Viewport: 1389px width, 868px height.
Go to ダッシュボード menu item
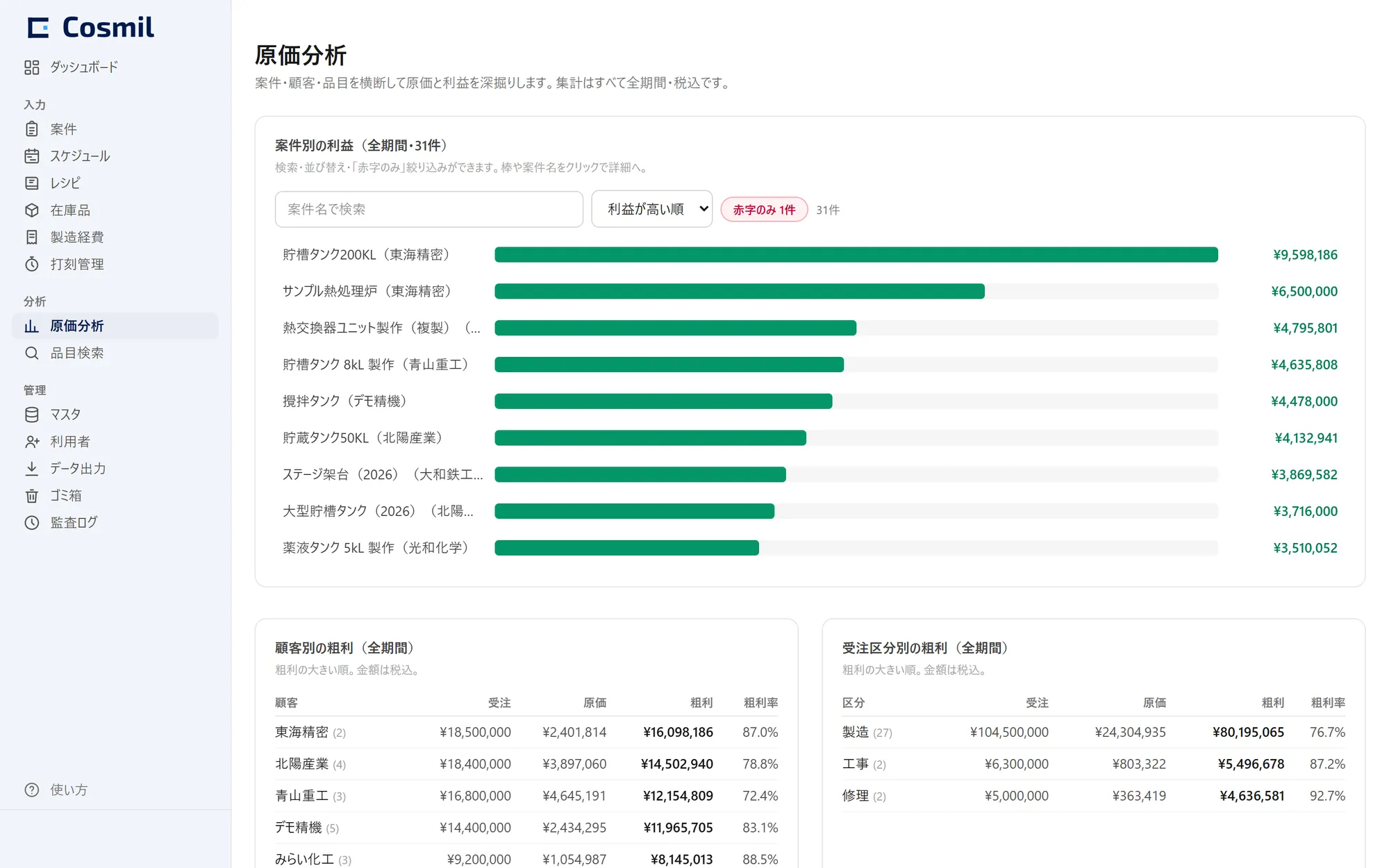115,67
